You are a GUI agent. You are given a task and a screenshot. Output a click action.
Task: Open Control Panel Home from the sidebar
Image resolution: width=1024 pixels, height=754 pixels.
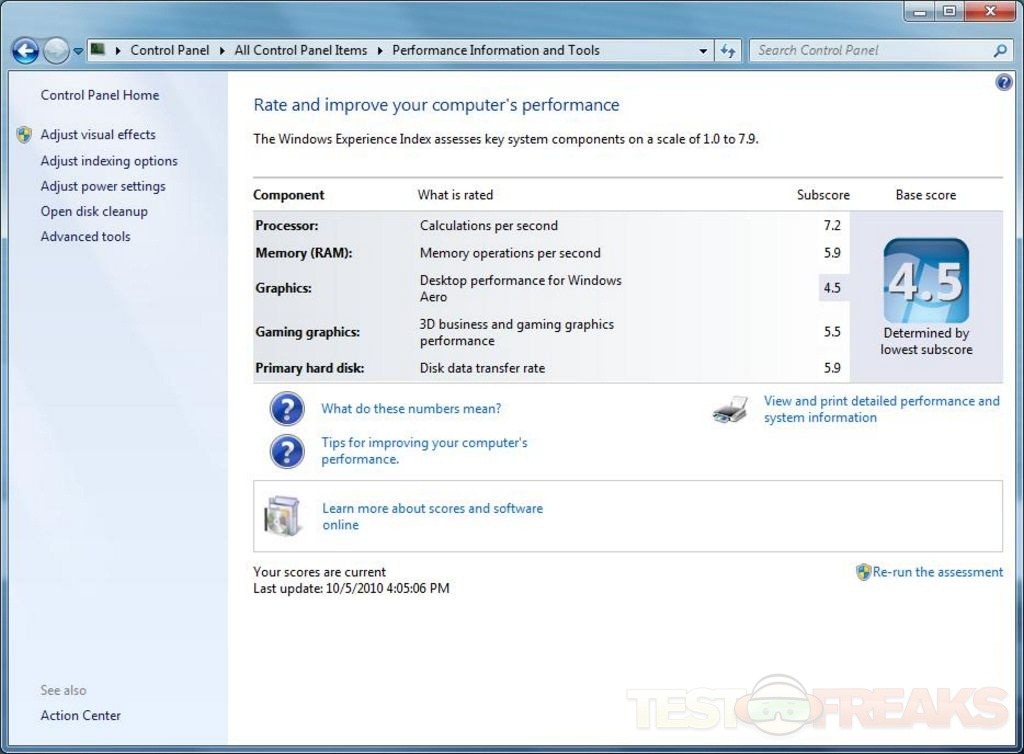[x=99, y=95]
